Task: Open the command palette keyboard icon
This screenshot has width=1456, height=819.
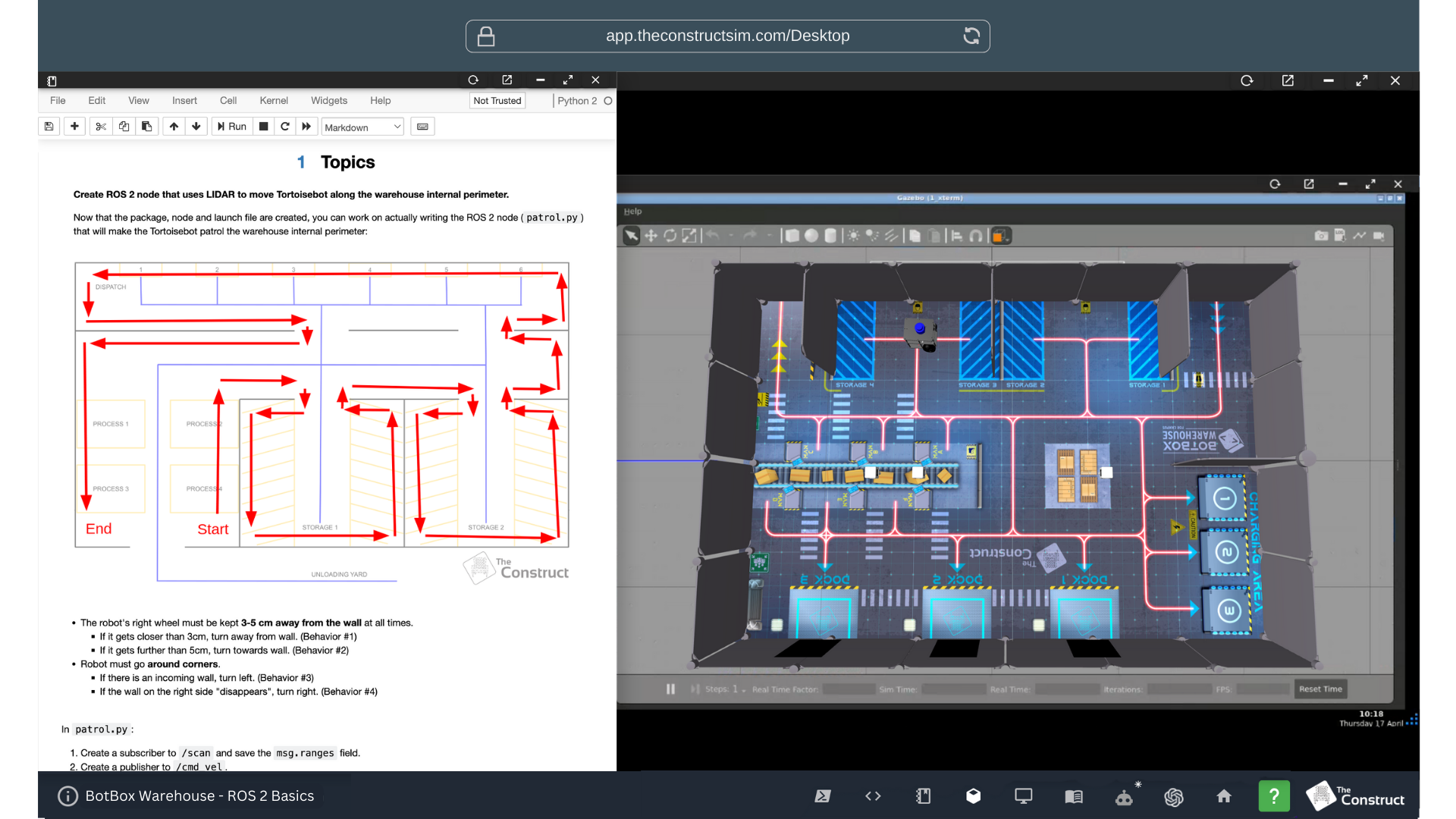Action: [x=422, y=127]
